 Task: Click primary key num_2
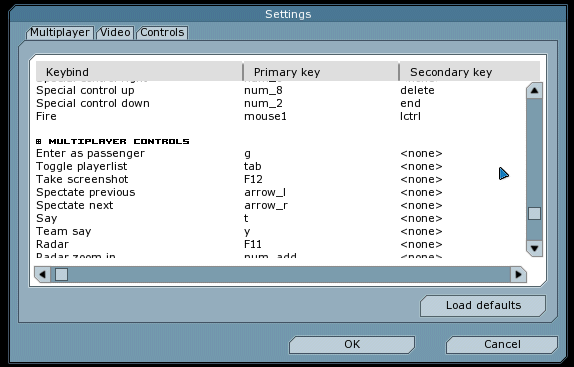pyautogui.click(x=264, y=103)
